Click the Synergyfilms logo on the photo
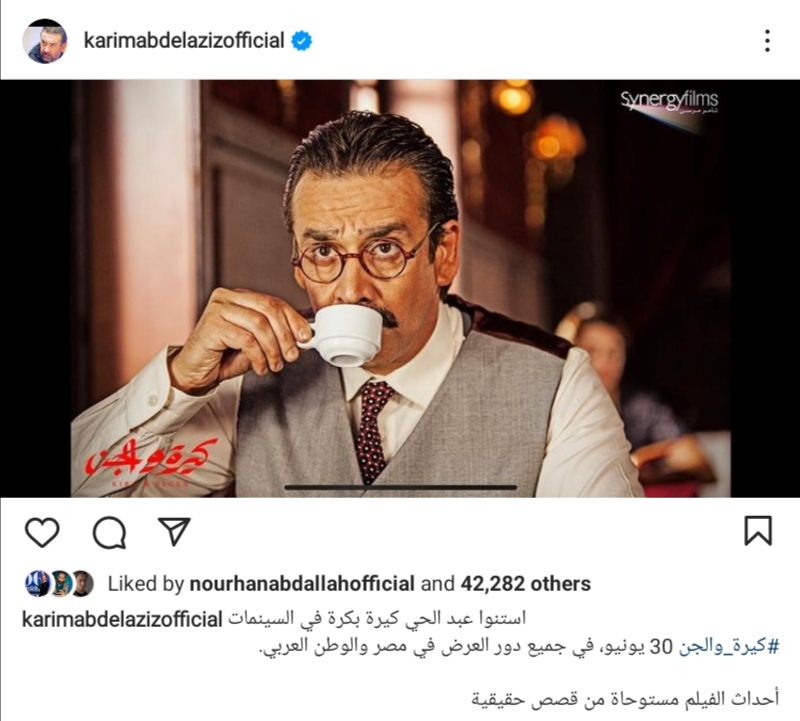This screenshot has height=721, width=800. pyautogui.click(x=669, y=102)
